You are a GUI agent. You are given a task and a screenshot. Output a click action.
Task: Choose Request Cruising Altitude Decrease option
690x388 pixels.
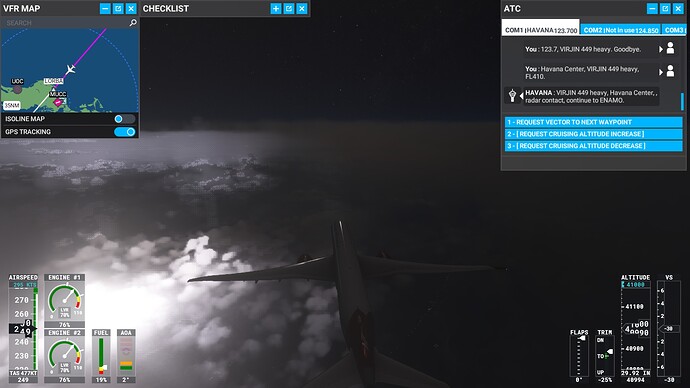click(593, 146)
